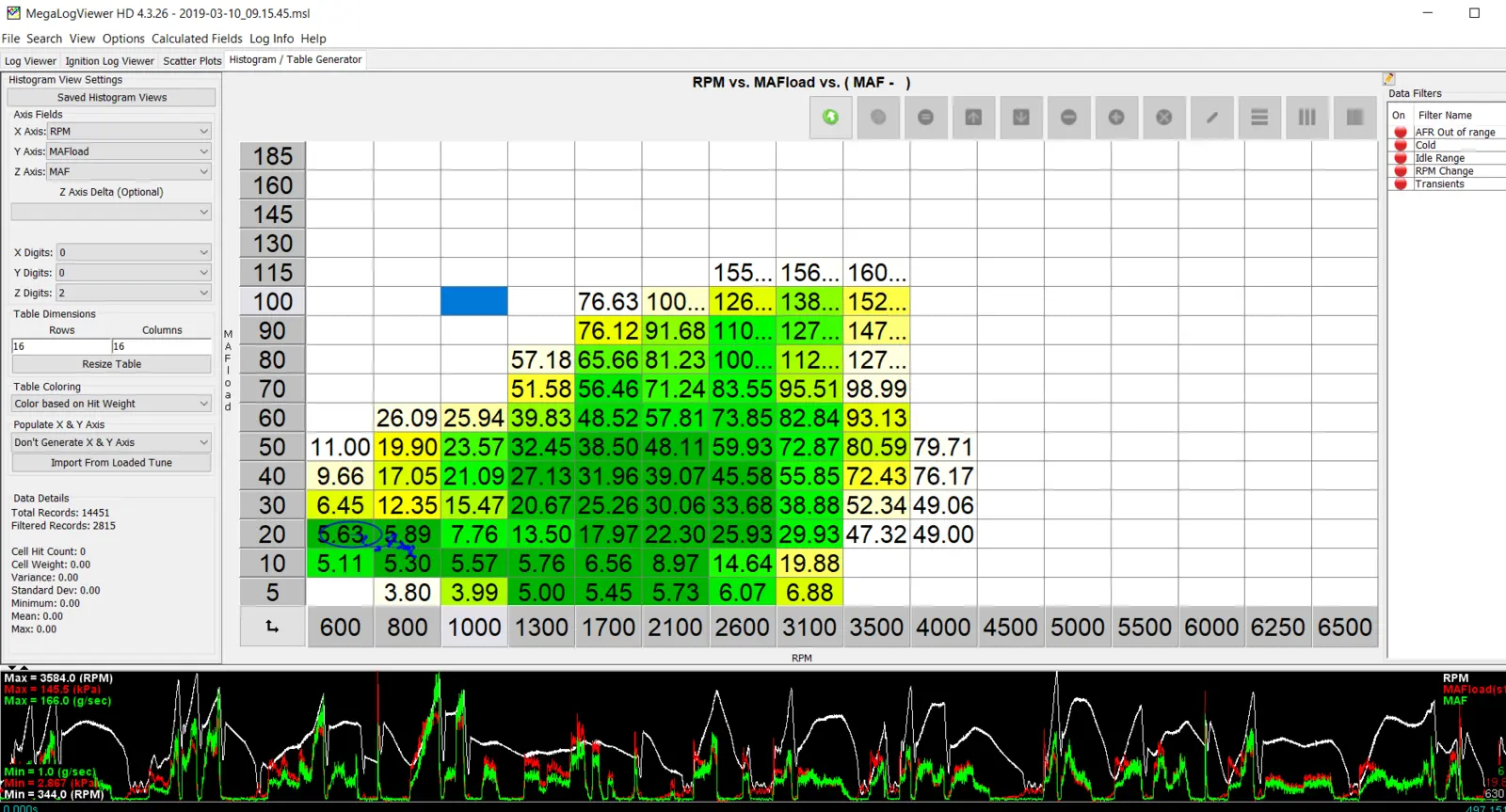Image resolution: width=1506 pixels, height=812 pixels.
Task: Toggle the AFR Out of range filter
Action: [1401, 133]
